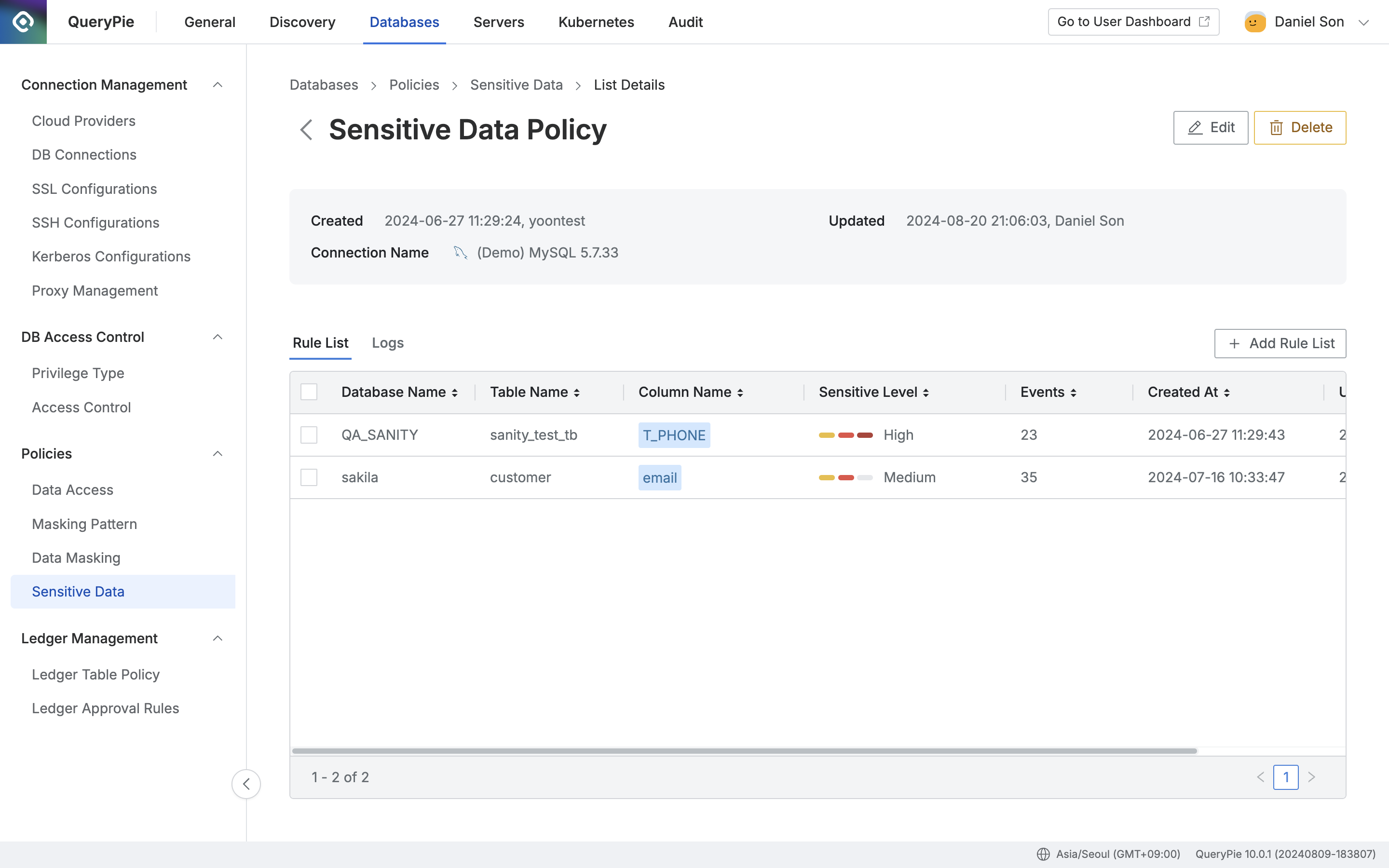
Task: Select the Edit pencil icon
Action: click(x=1196, y=127)
